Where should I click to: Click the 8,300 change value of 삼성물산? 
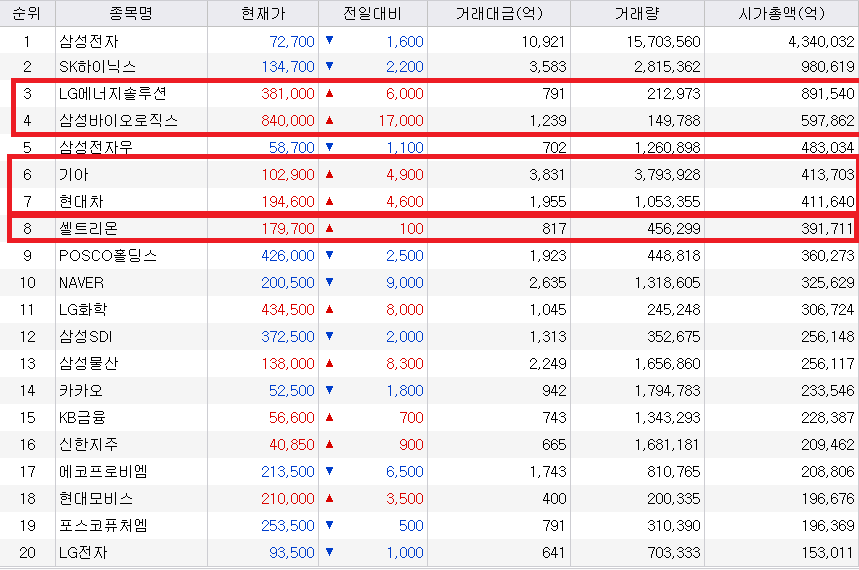[405, 364]
